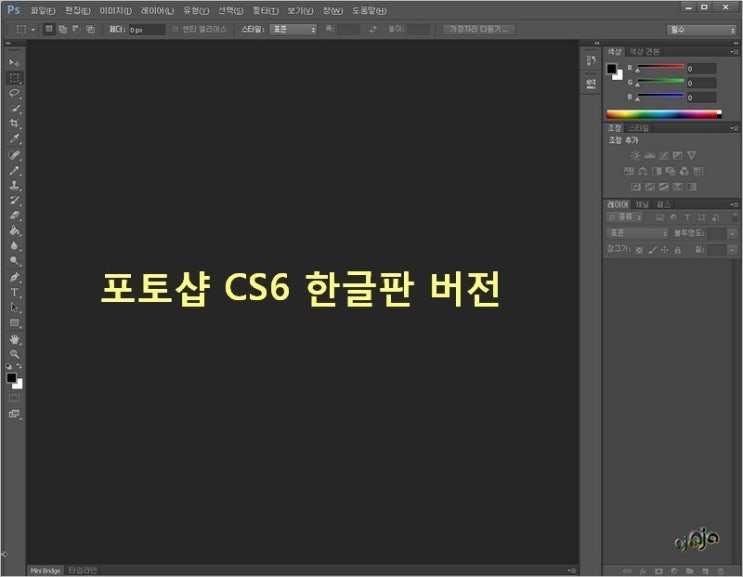Select the Quick Selection tool
The width and height of the screenshot is (743, 577).
tap(14, 108)
